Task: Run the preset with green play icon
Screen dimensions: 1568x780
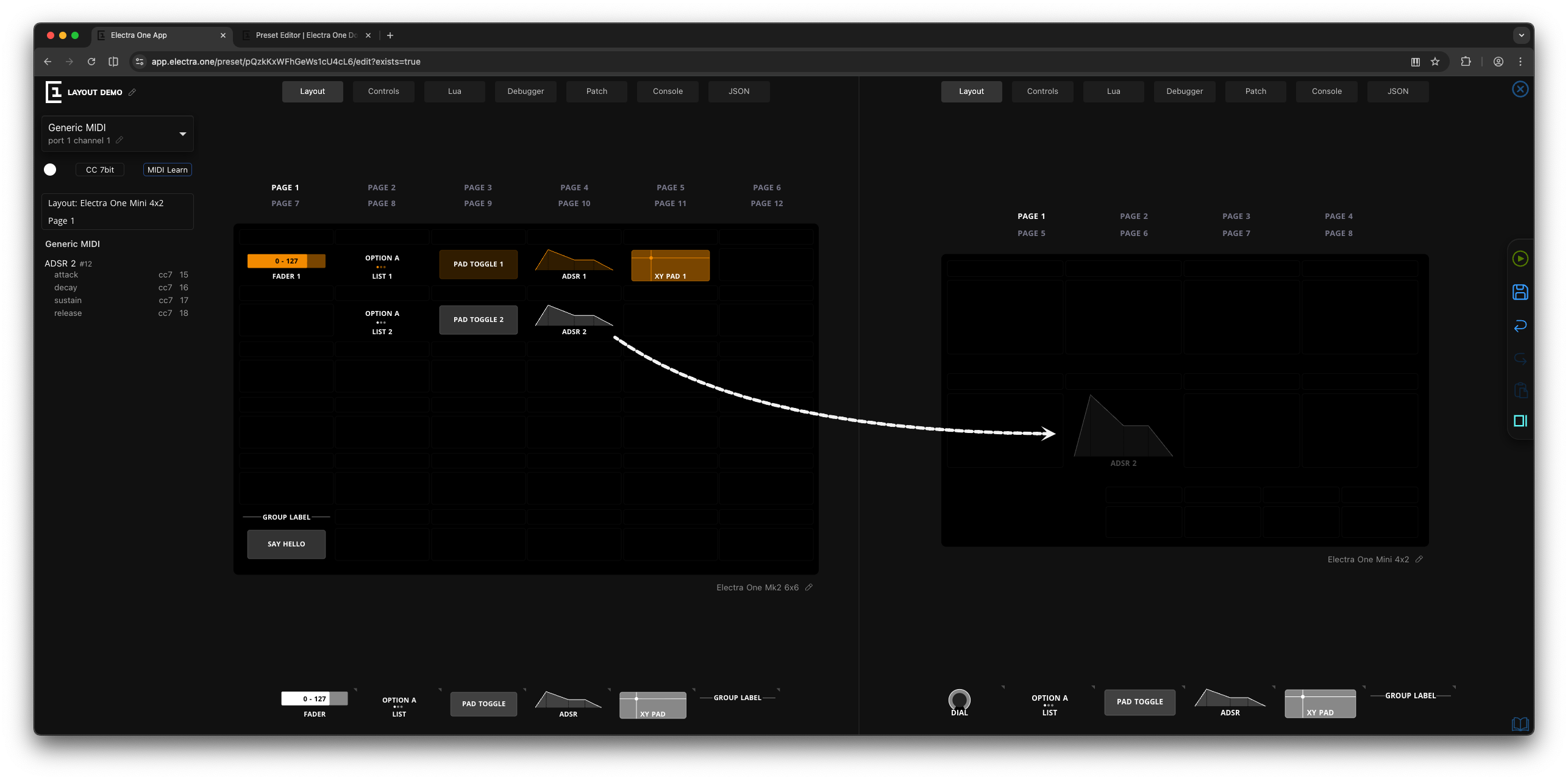Action: [1520, 259]
